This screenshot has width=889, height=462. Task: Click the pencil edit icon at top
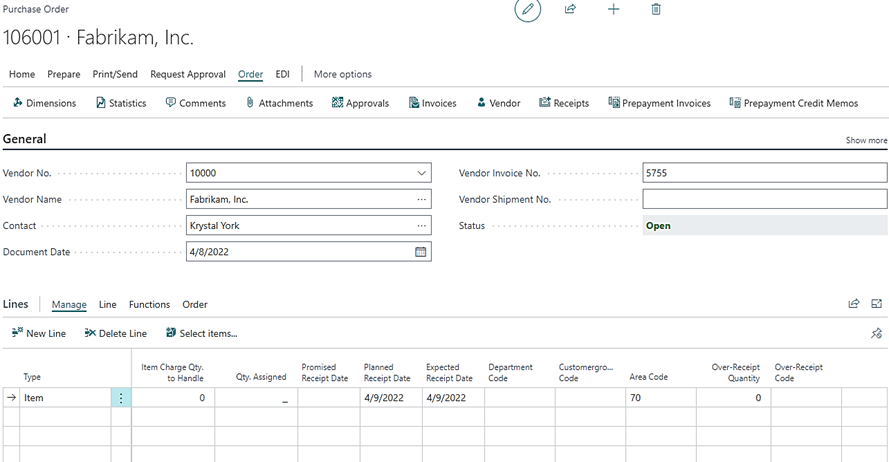coord(527,9)
